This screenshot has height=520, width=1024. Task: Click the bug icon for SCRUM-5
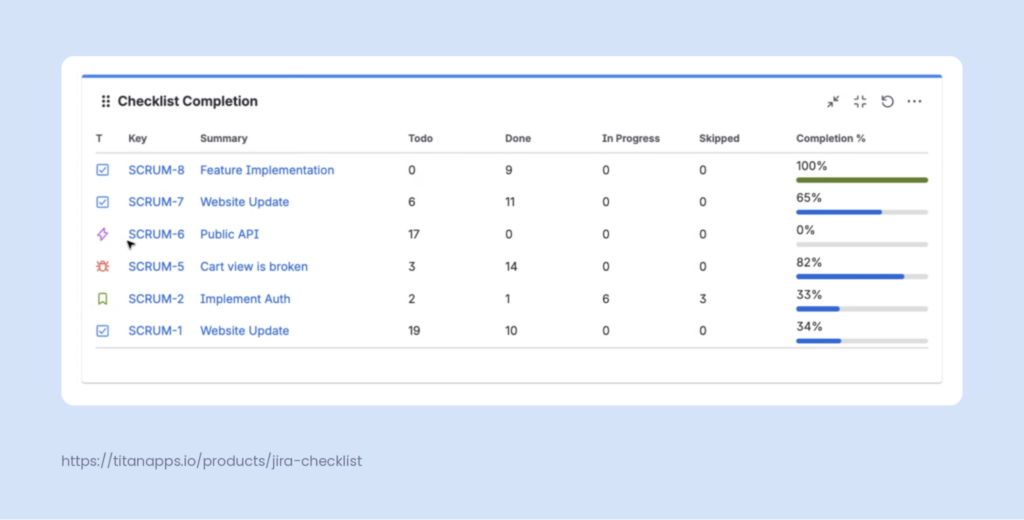103,267
